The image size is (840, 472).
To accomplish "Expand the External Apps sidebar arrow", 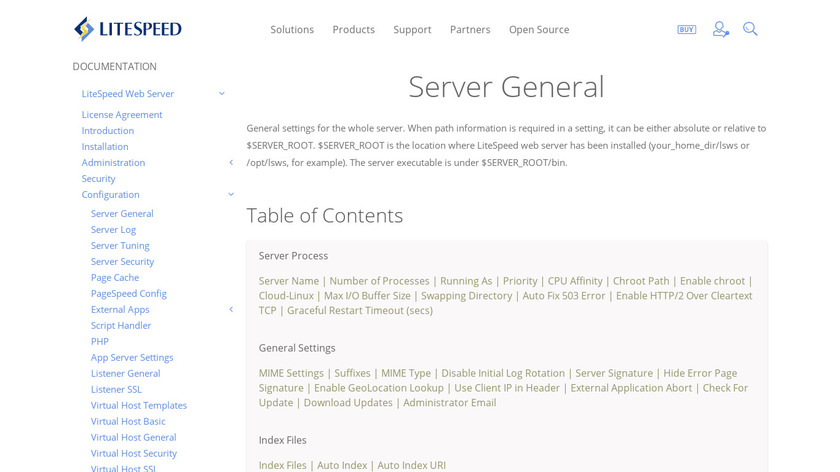I will [231, 309].
